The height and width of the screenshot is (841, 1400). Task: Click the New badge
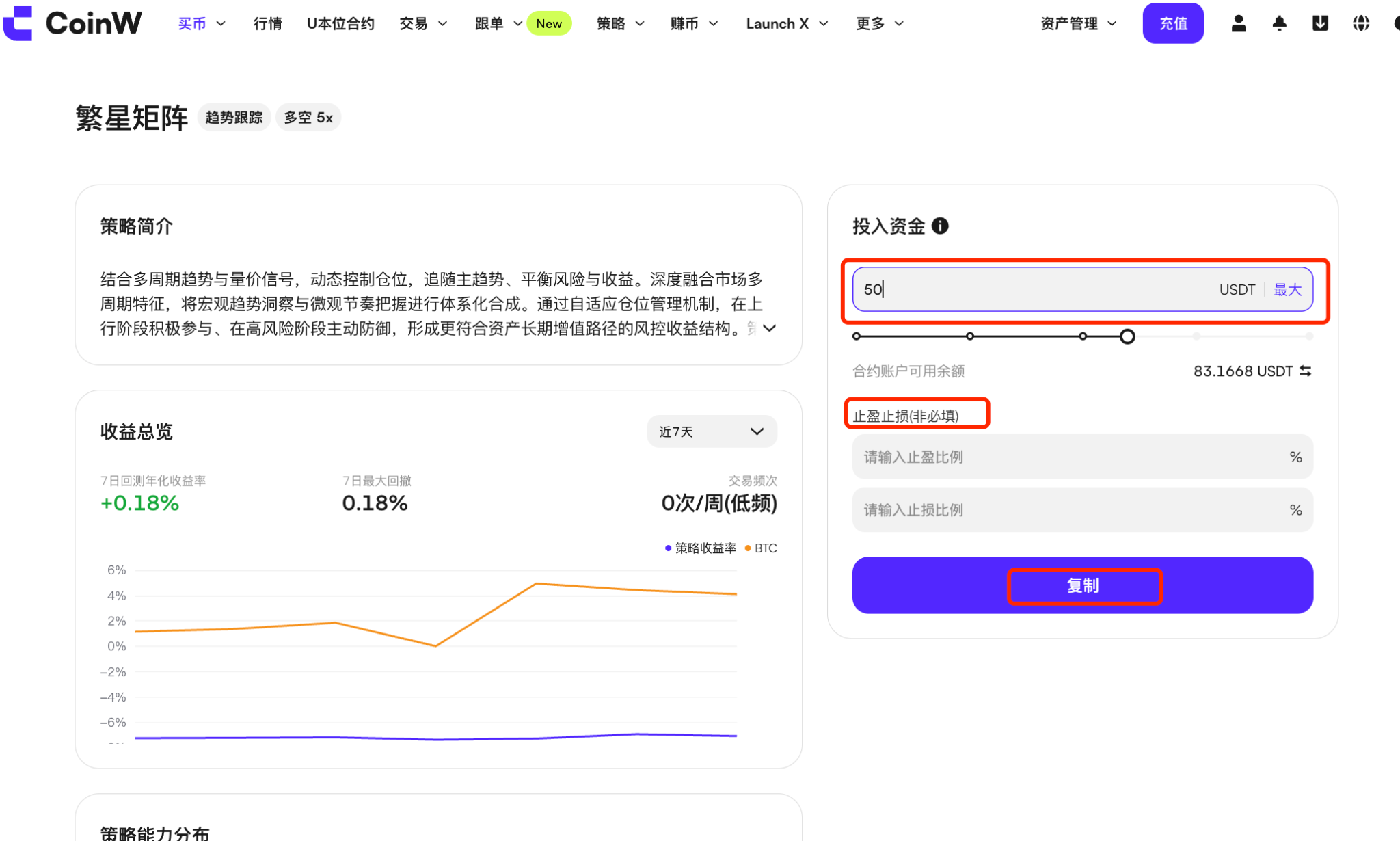549,23
